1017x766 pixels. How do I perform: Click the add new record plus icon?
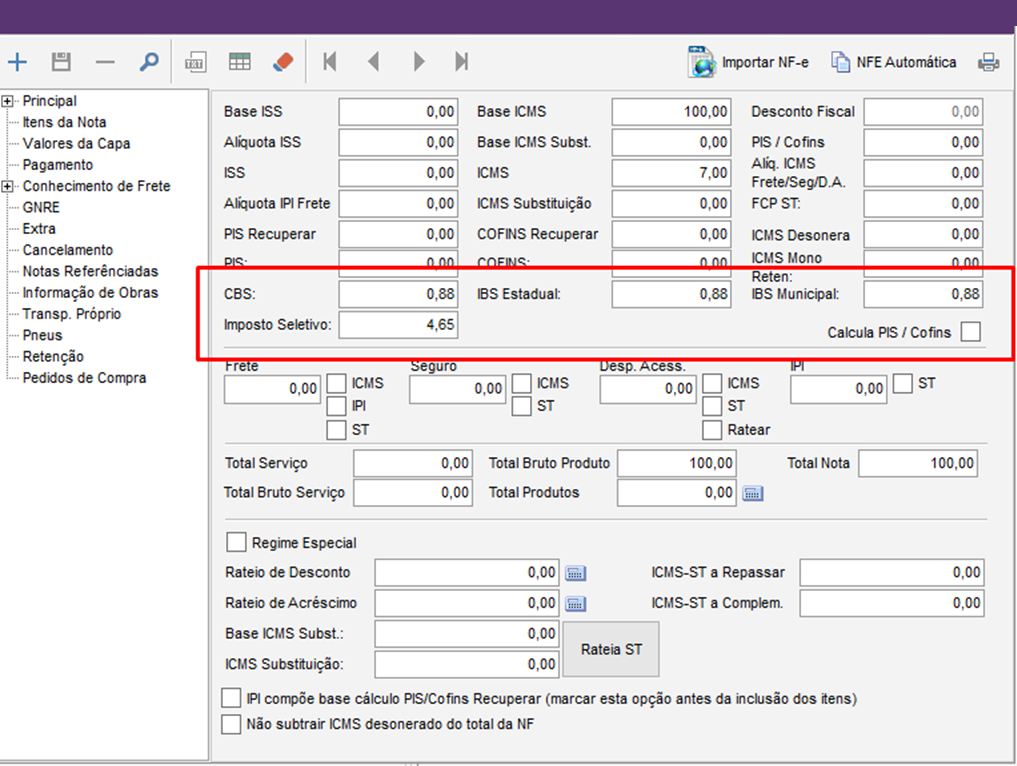pyautogui.click(x=17, y=62)
